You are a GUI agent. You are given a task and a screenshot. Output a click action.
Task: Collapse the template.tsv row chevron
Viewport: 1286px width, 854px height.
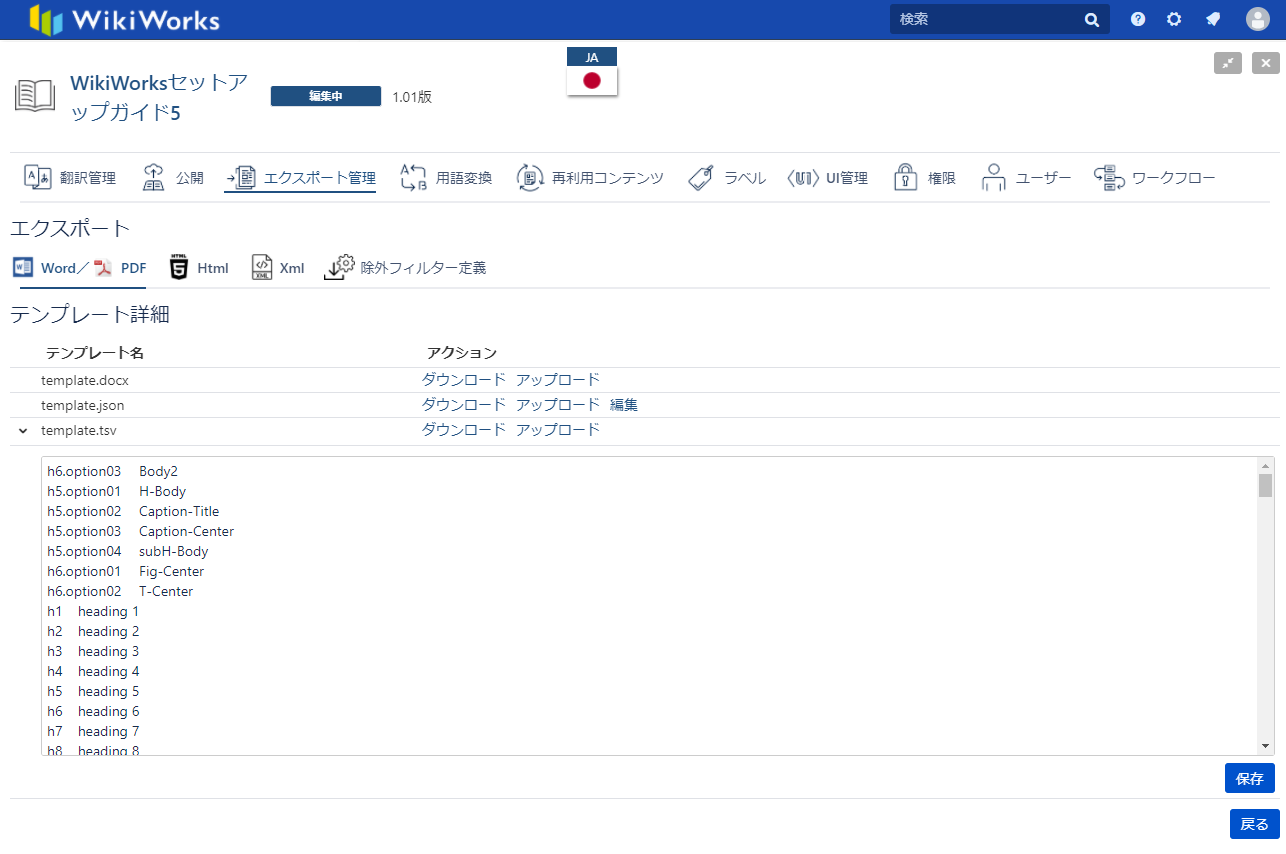click(x=23, y=431)
